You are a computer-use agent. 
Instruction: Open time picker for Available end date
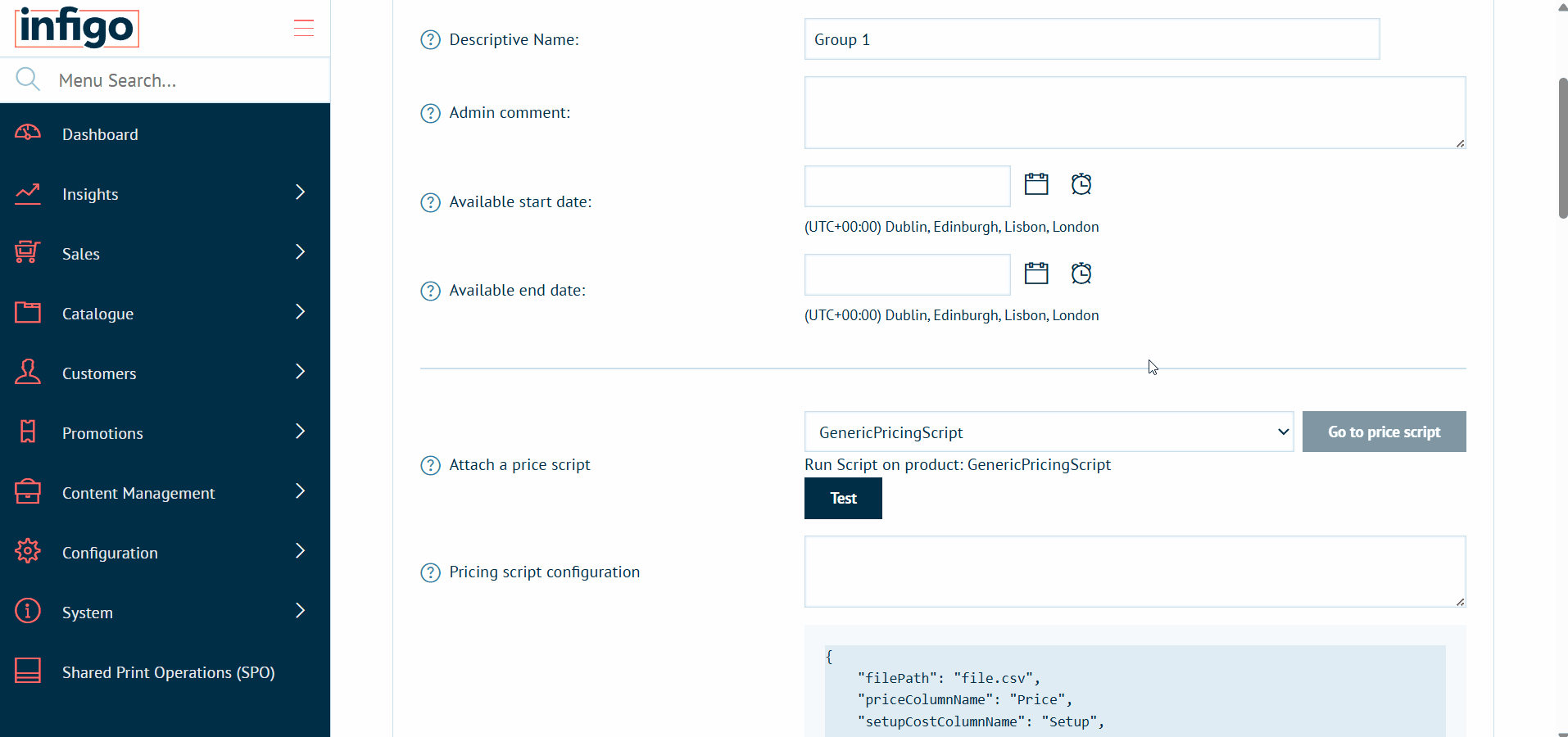coord(1081,273)
